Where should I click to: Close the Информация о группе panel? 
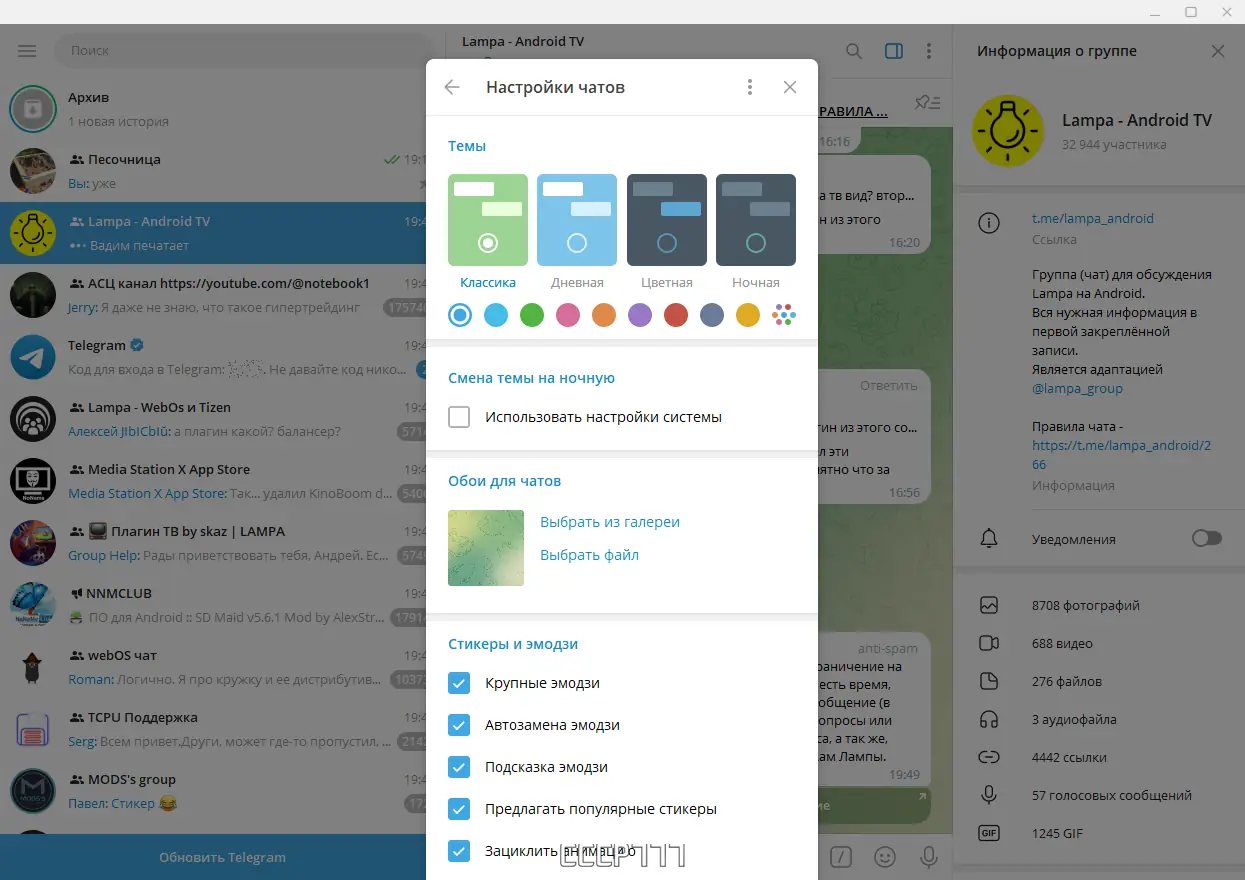click(x=1218, y=51)
